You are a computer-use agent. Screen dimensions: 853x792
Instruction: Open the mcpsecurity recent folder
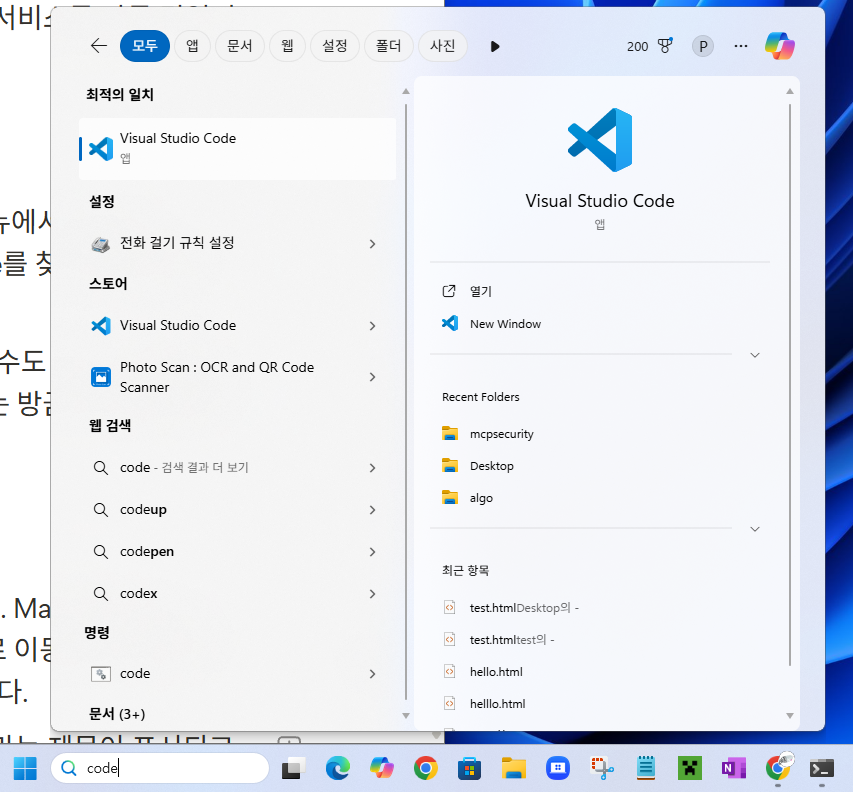coord(501,434)
